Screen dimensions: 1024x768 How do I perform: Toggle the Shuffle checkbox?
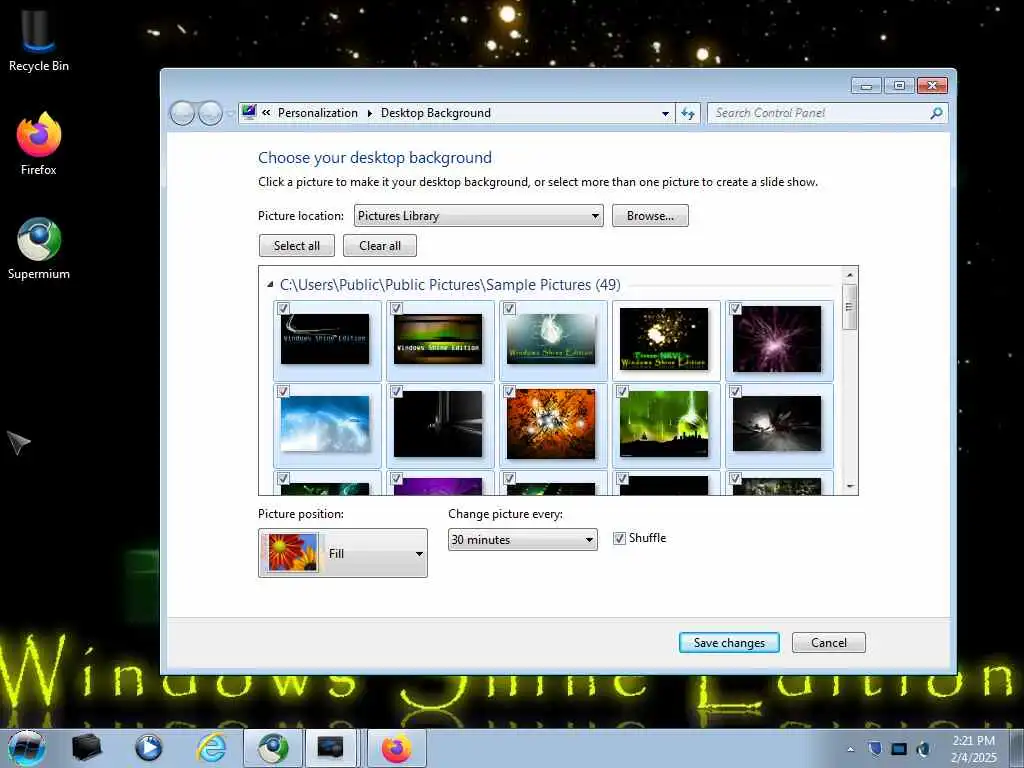click(x=619, y=538)
